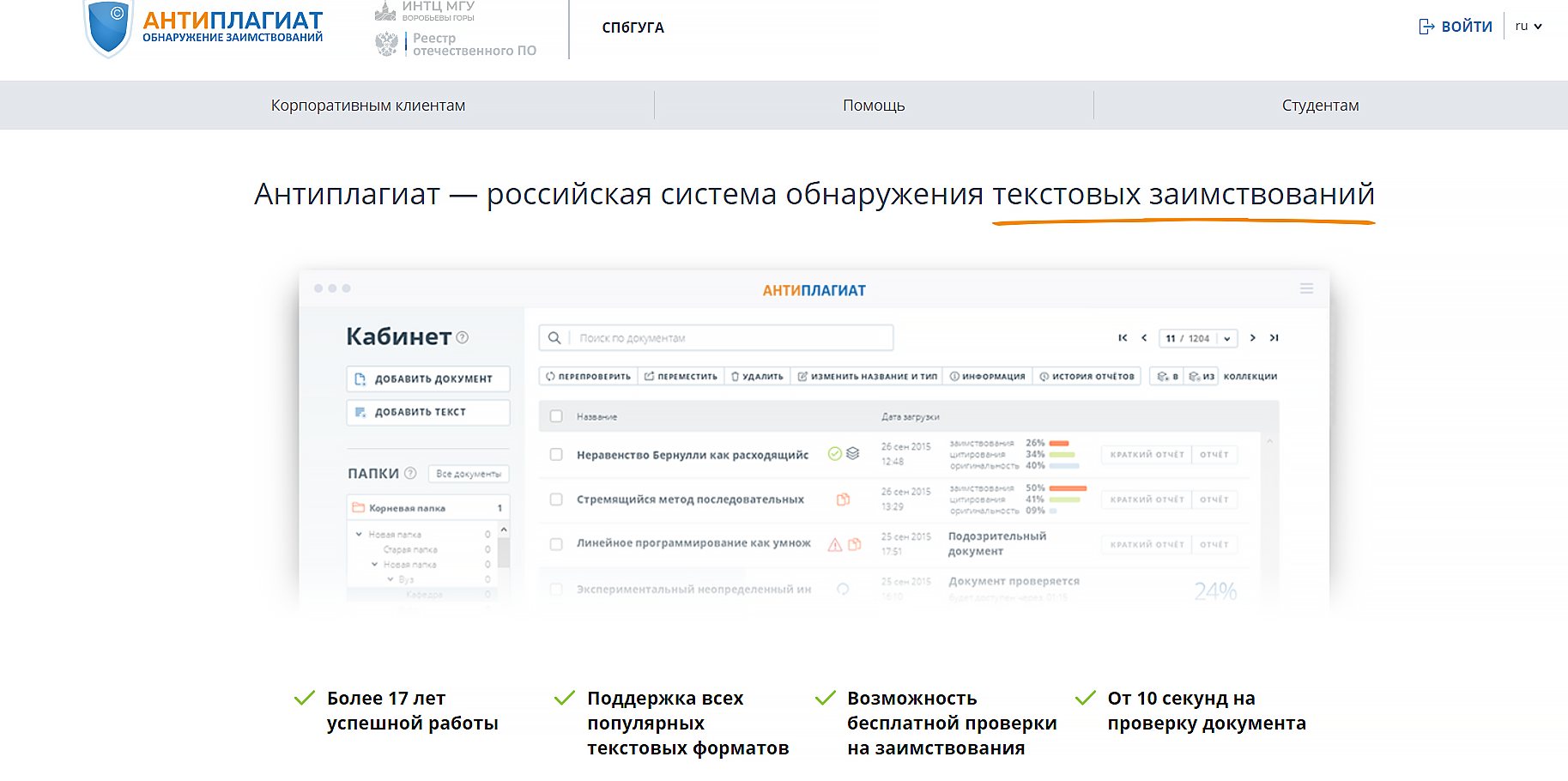Click the layers icon on Неравенство Бернулли row

pos(852,454)
